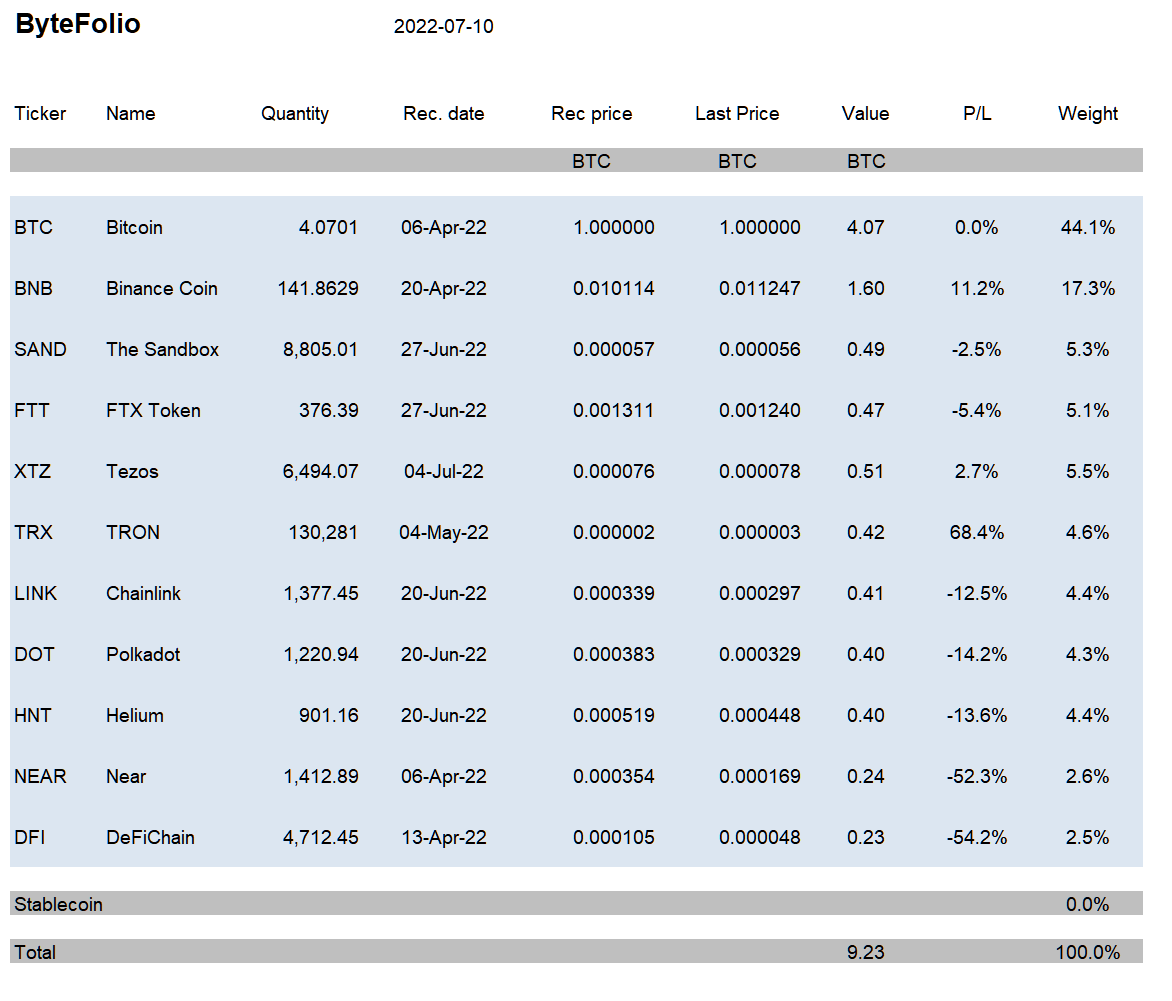Select the BTC ticker in the Bitcoin row

(34, 227)
